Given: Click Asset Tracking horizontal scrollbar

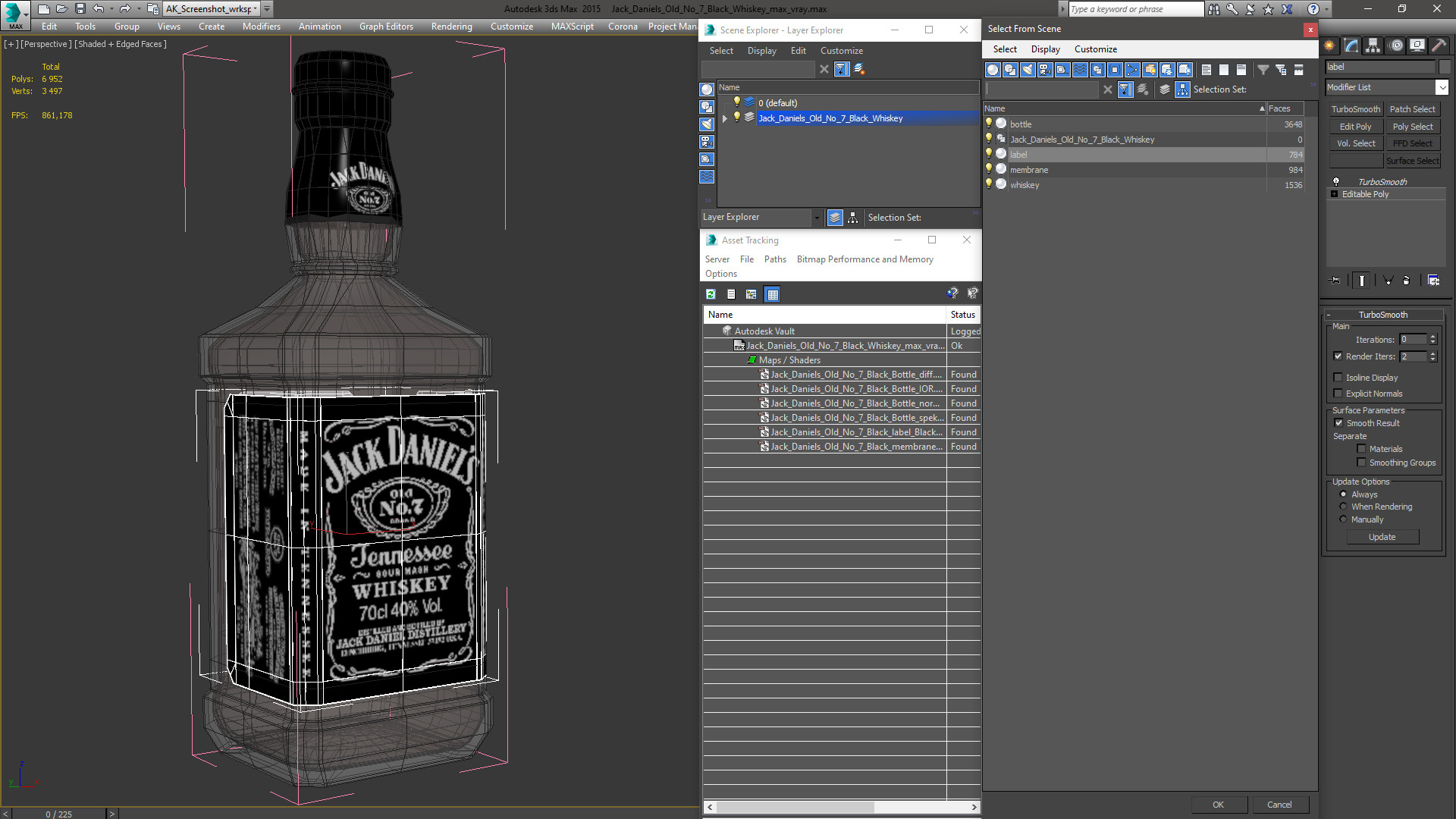Looking at the screenshot, I should (x=795, y=807).
